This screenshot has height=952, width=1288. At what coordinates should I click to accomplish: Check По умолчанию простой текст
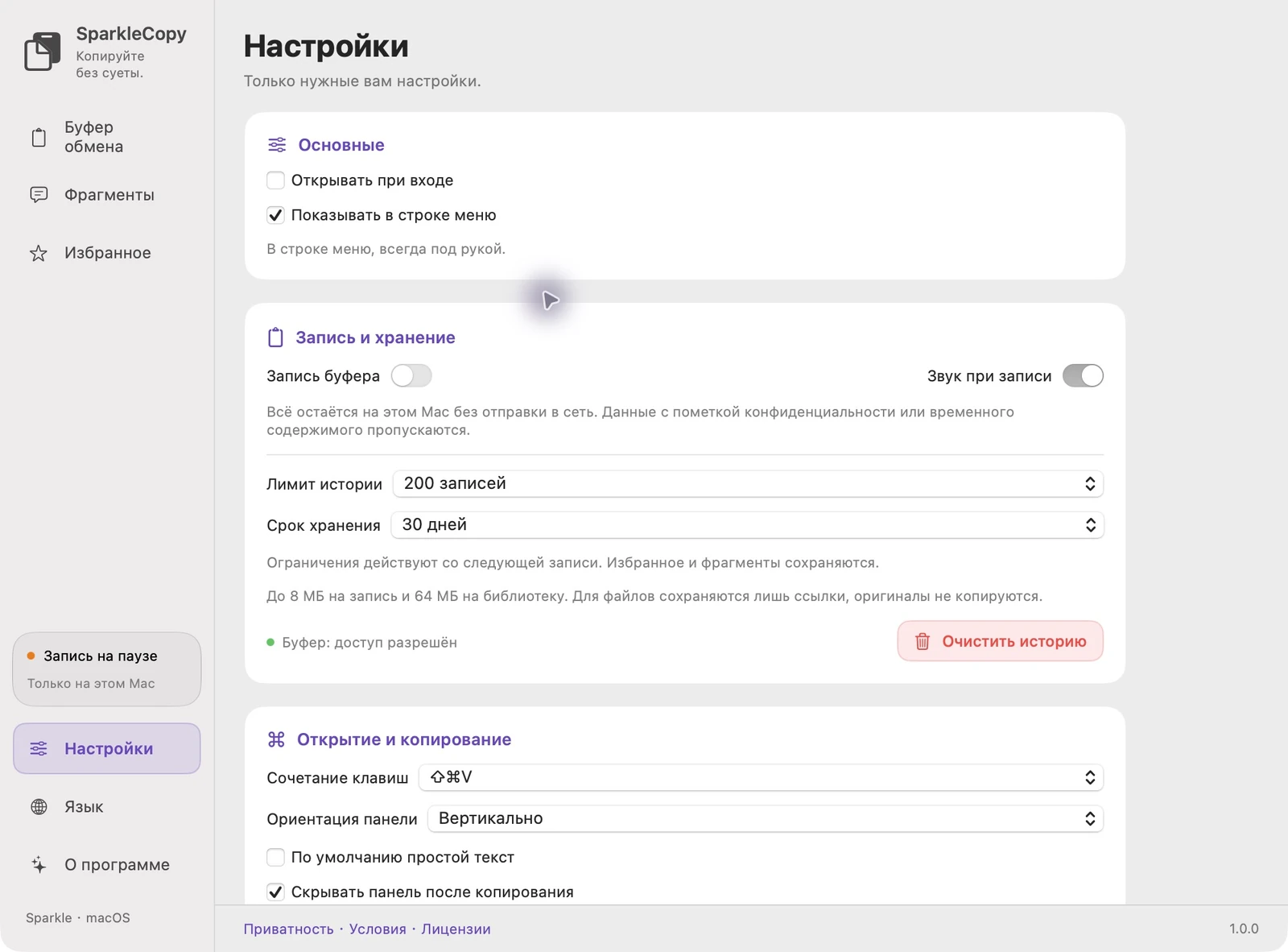coord(275,857)
